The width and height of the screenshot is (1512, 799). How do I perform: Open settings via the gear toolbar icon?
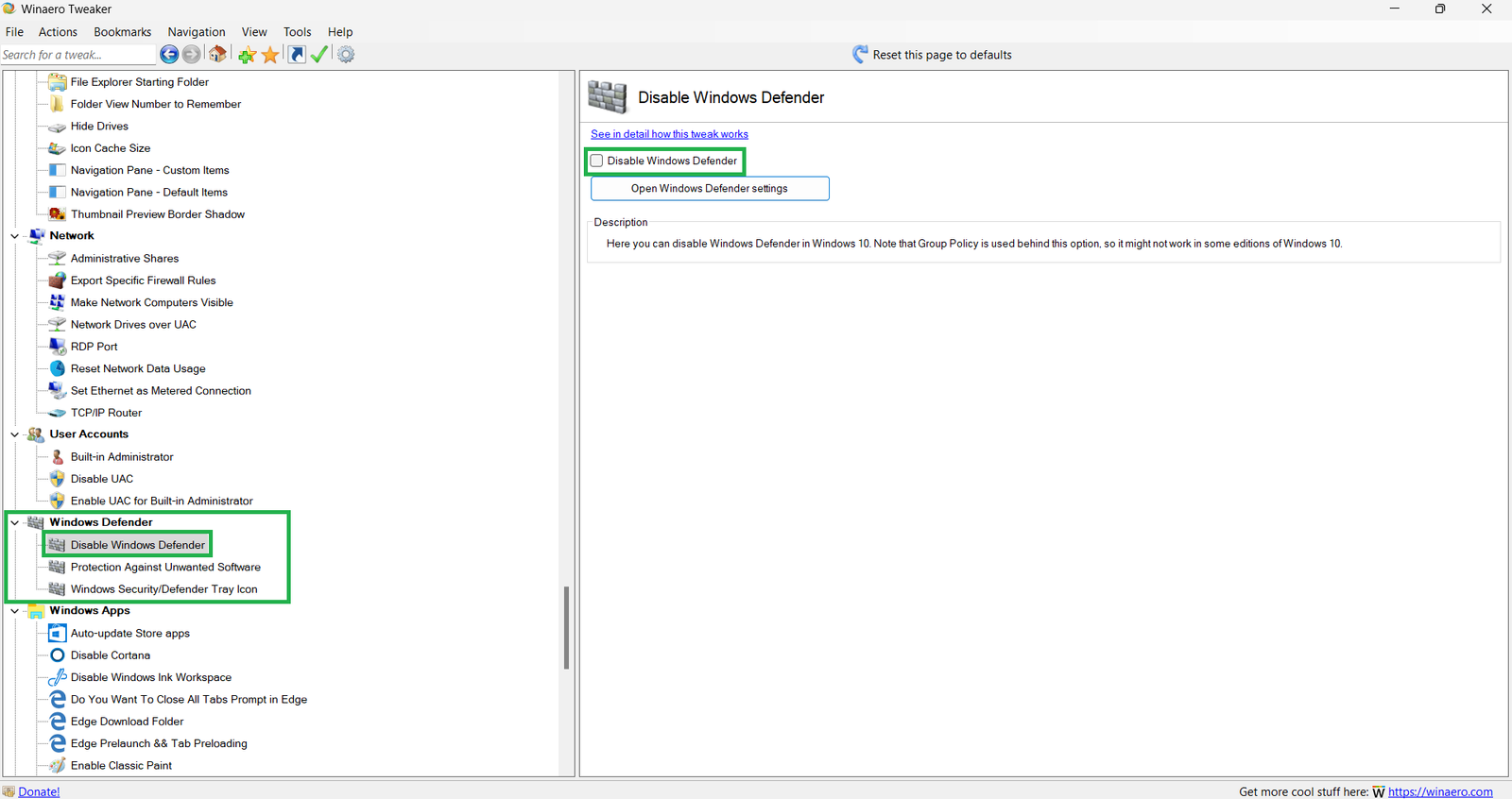coord(346,55)
